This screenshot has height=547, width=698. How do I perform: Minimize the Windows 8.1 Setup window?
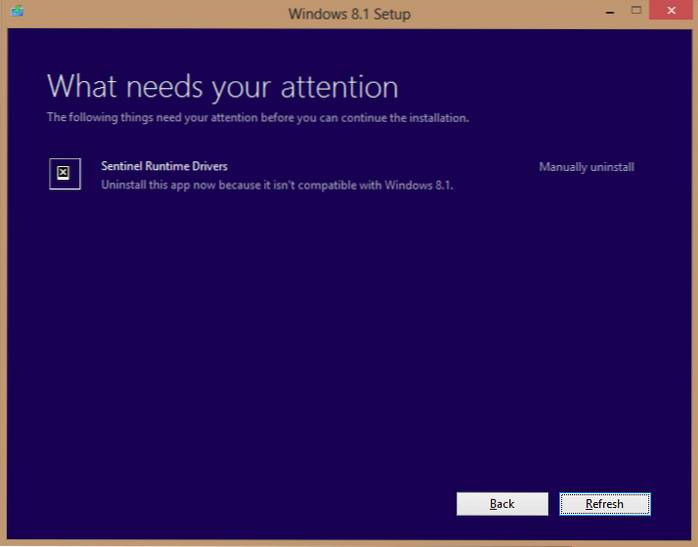point(604,11)
